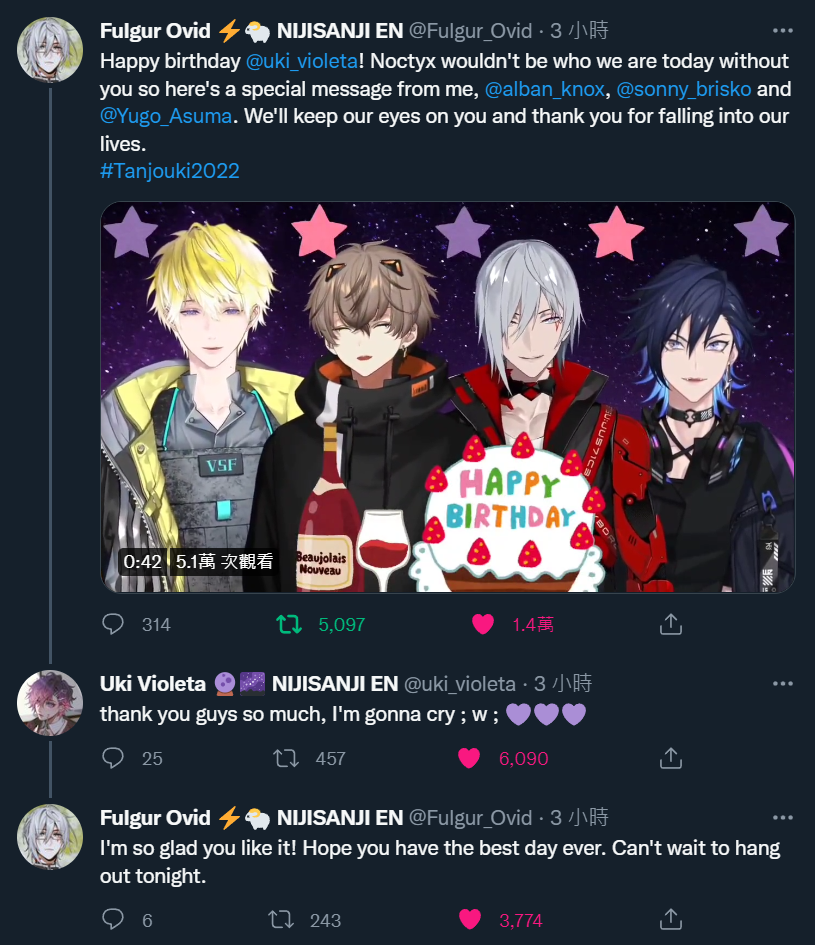Share Uki Violeta's reply tweet

(x=670, y=758)
